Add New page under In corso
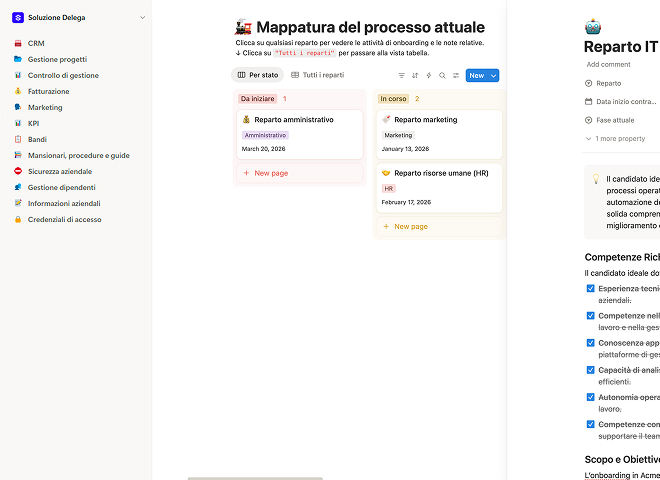The image size is (660, 480). point(439,227)
